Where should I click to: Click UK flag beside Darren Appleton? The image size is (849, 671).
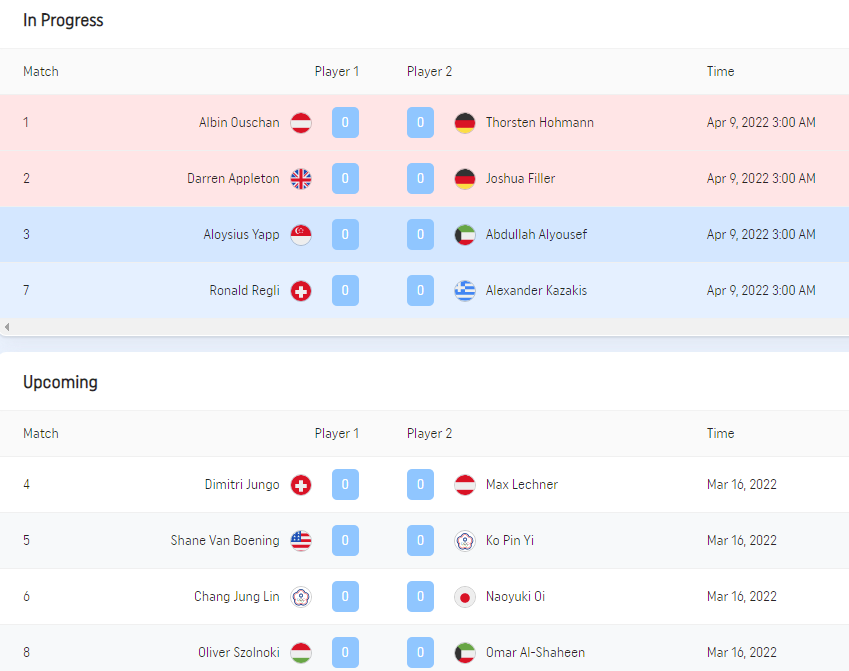pos(301,179)
